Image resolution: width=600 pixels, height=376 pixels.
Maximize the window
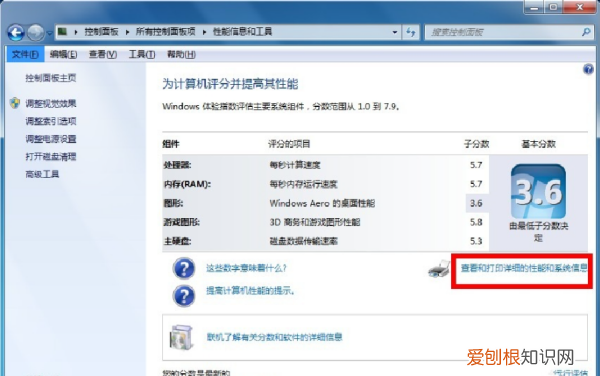pyautogui.click(x=553, y=7)
